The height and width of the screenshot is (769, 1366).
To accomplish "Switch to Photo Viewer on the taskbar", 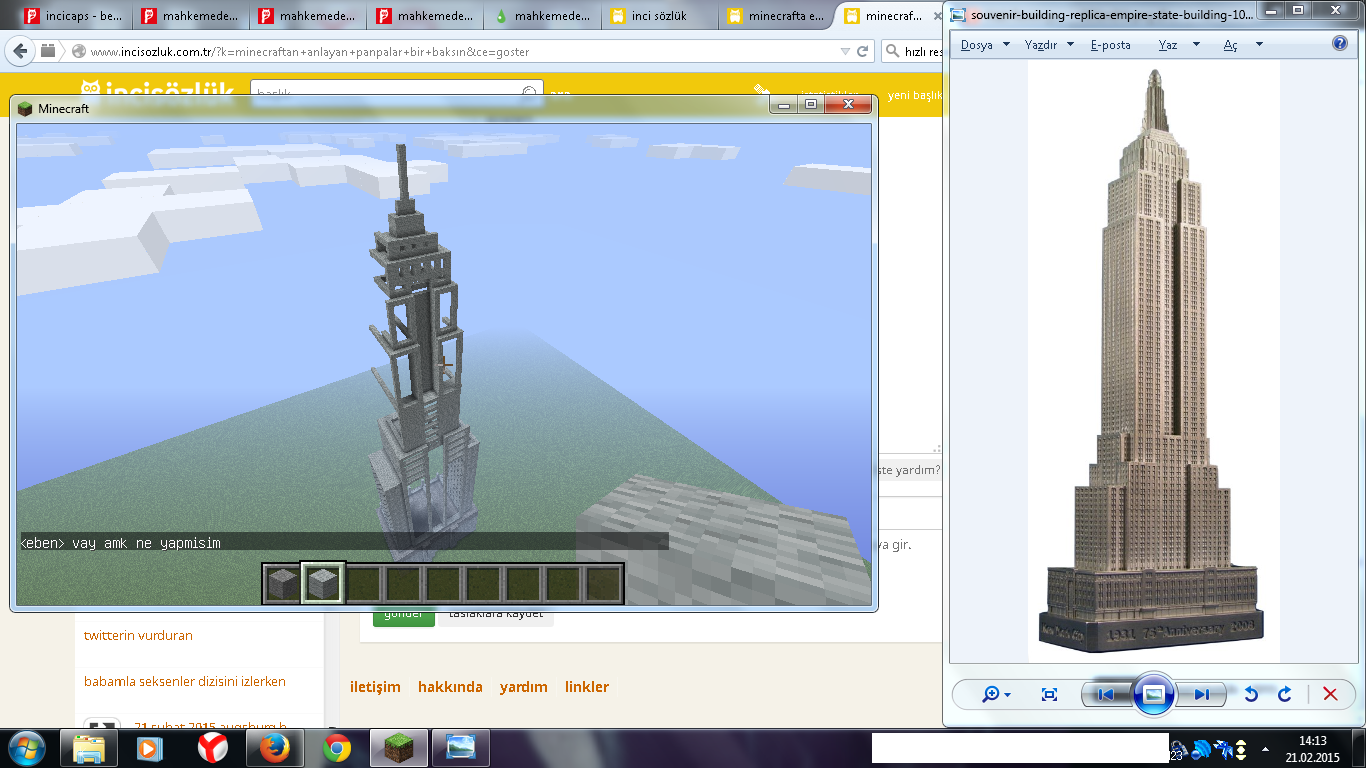I will 461,748.
